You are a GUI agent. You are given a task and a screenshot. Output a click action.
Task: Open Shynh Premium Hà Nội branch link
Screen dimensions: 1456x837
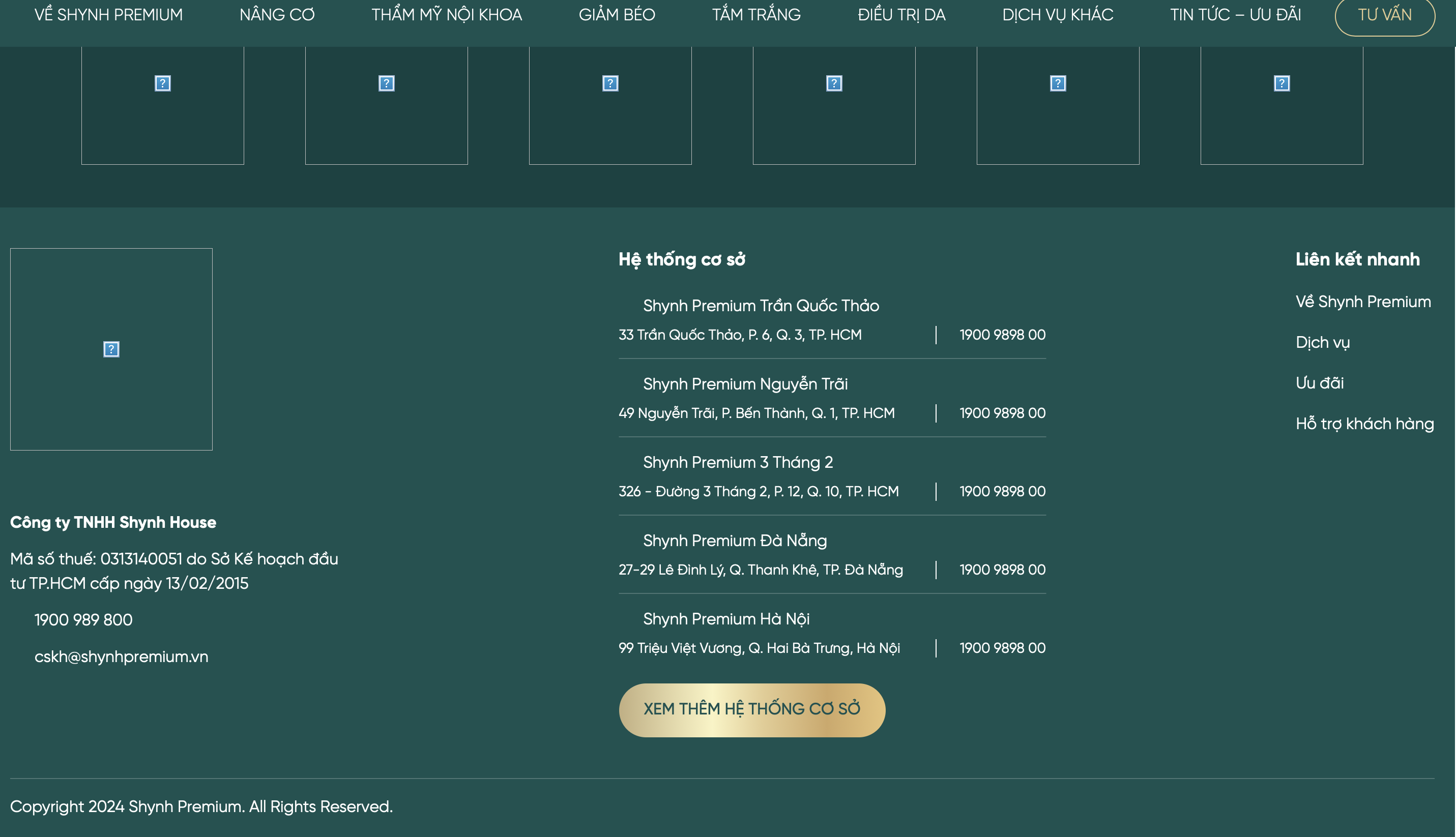tap(725, 618)
